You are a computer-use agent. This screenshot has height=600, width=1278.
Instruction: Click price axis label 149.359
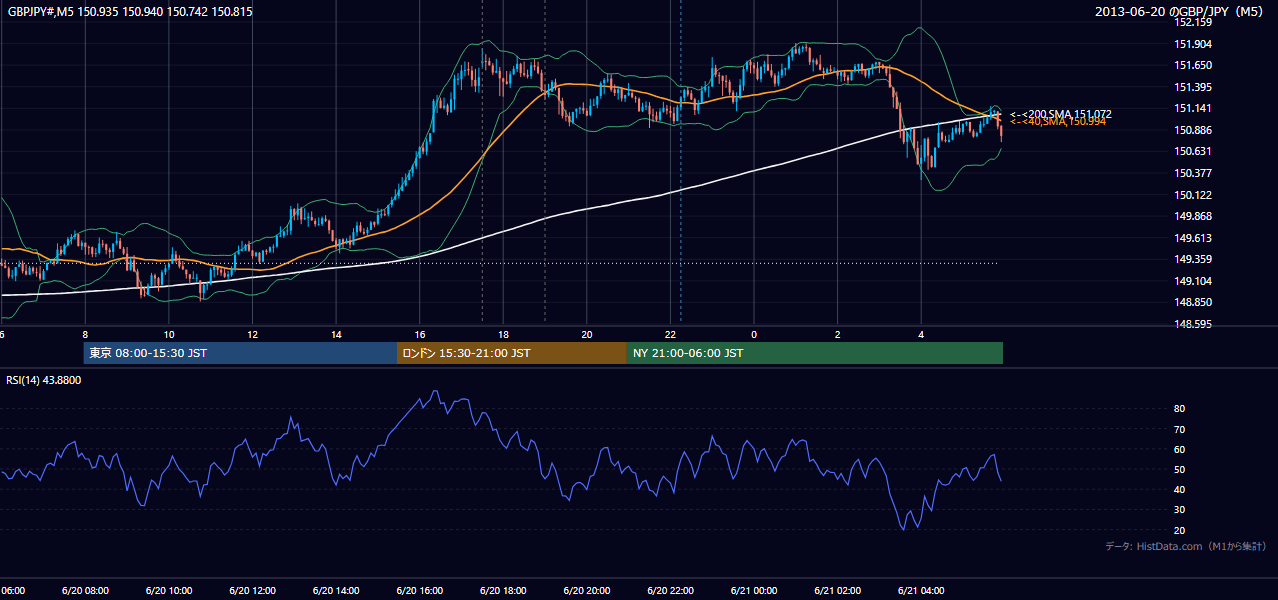coord(1193,259)
